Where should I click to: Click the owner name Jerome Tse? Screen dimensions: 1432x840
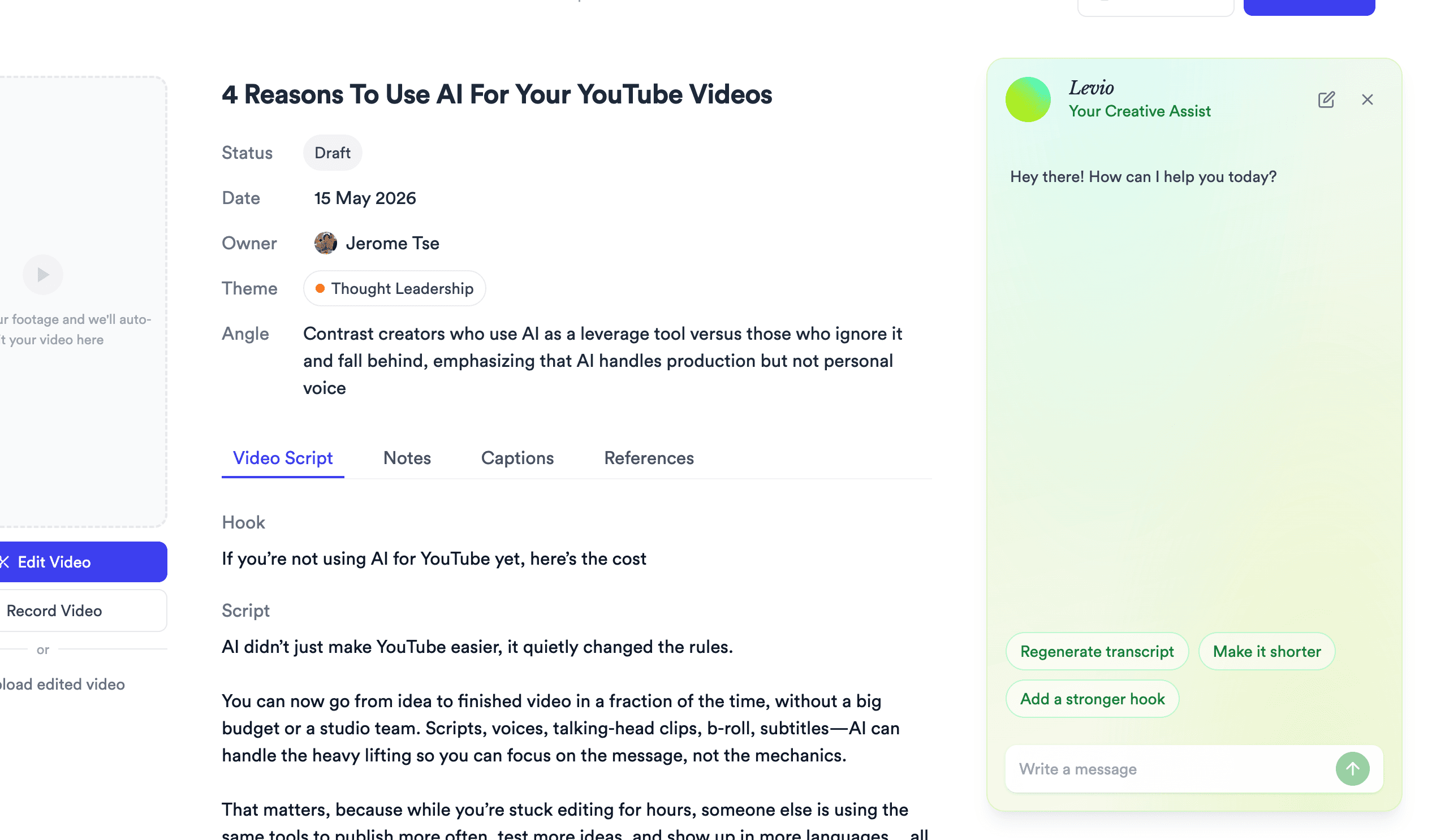392,243
